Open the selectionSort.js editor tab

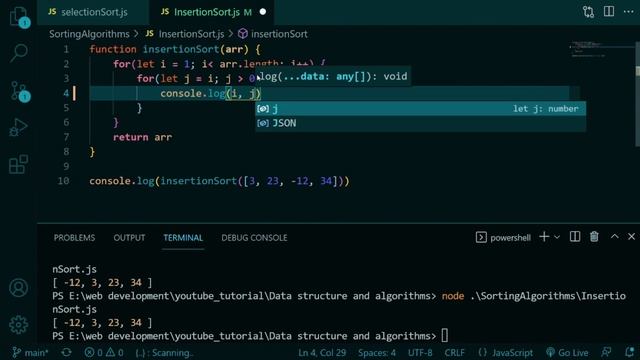click(93, 12)
